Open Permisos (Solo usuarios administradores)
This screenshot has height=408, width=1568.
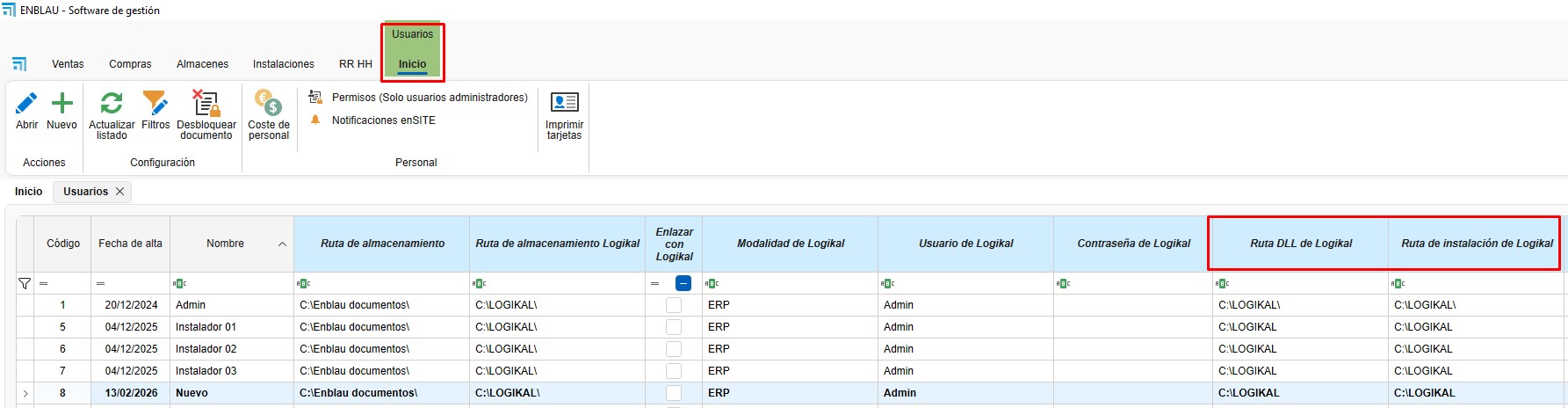tap(429, 98)
